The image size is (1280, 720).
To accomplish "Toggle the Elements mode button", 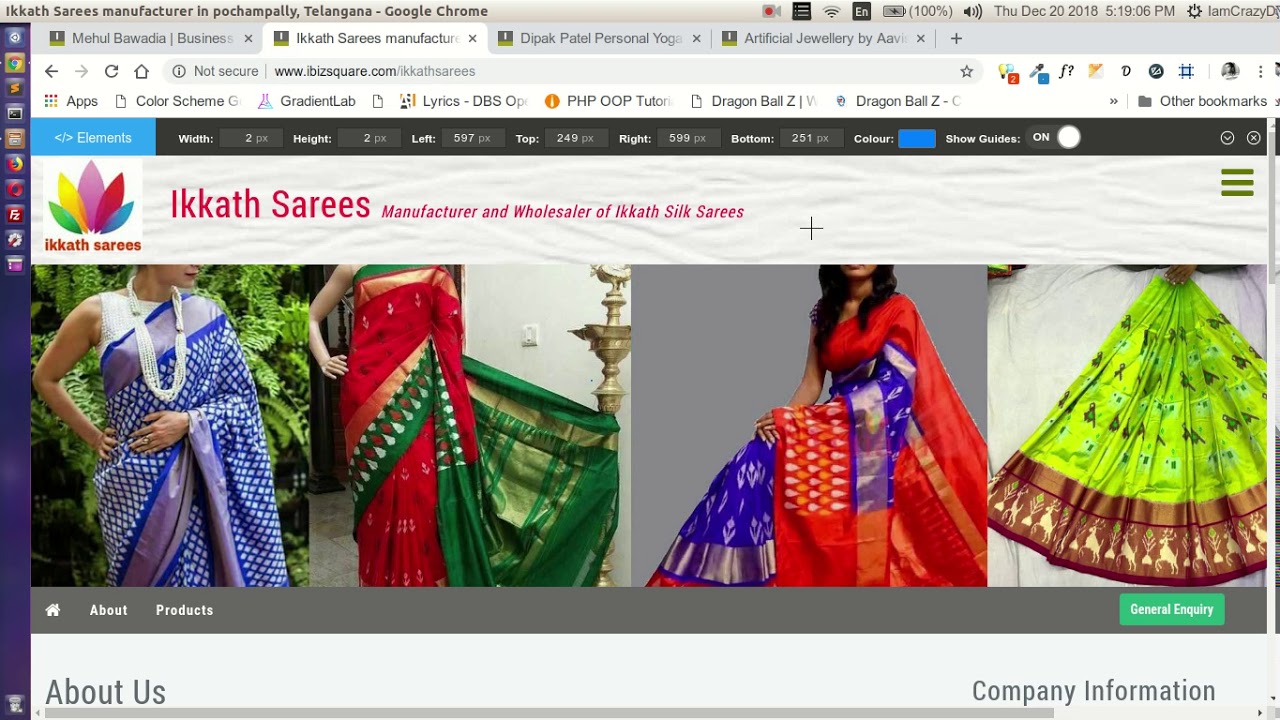I will click(93, 138).
